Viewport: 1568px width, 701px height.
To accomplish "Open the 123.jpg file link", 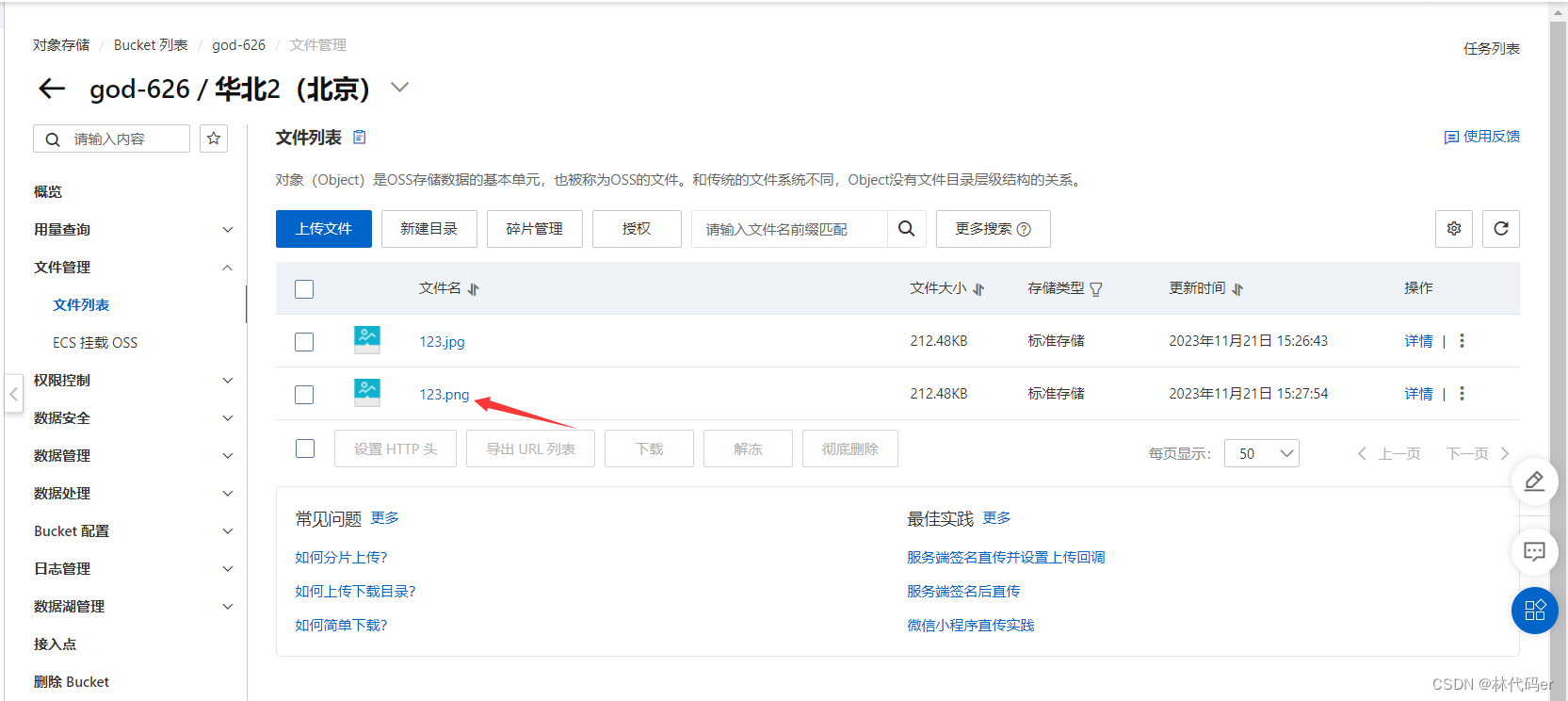I will coord(443,342).
